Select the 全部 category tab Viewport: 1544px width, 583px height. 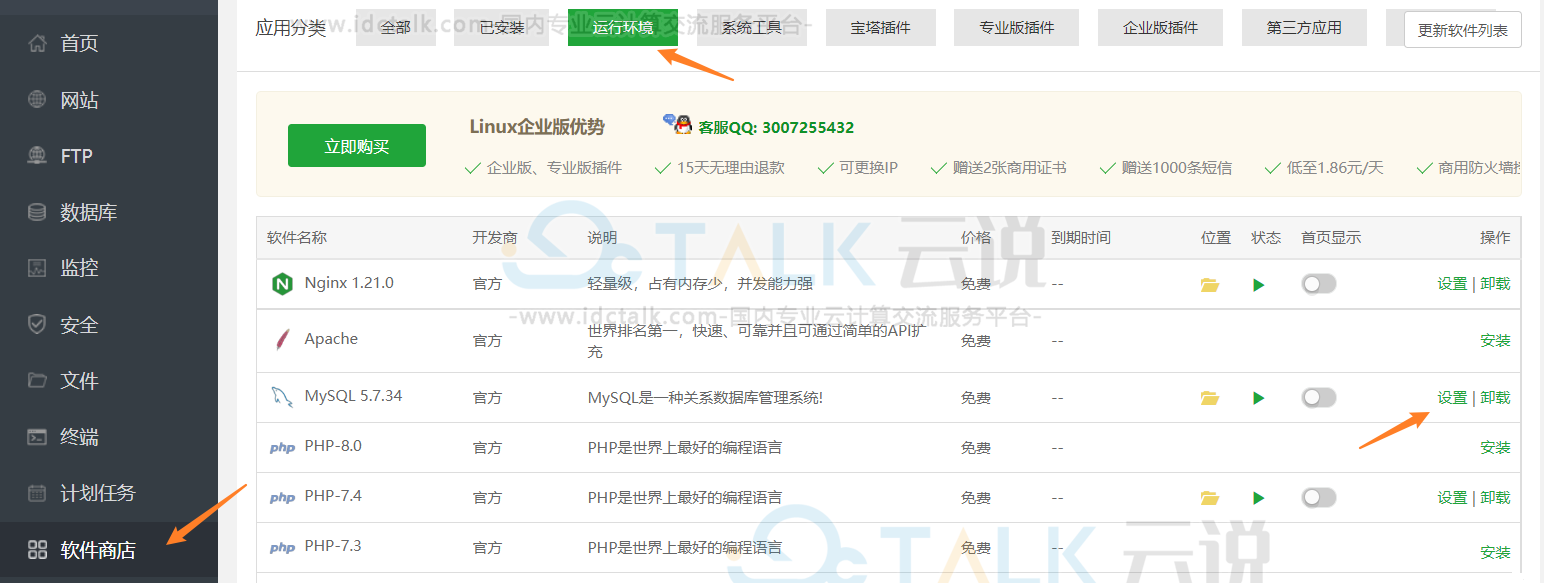point(396,27)
